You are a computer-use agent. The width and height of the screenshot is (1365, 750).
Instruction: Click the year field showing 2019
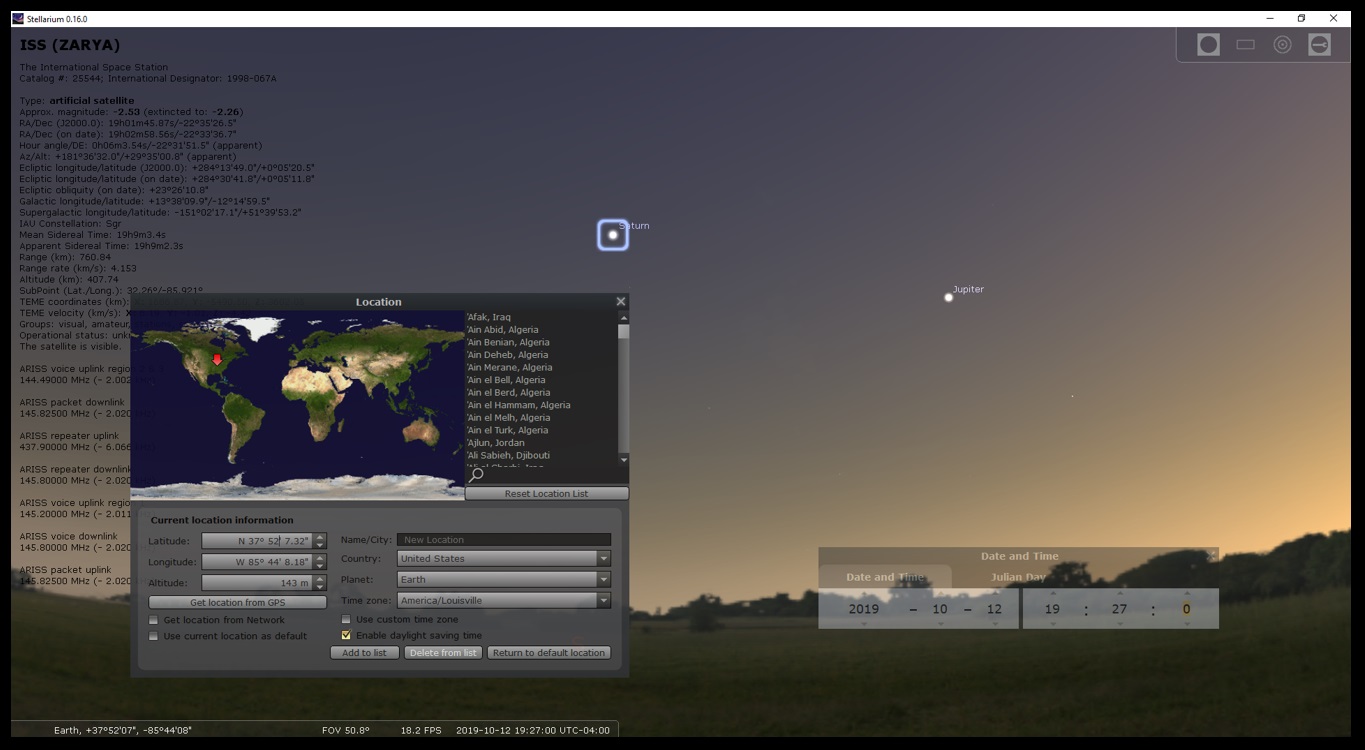click(864, 609)
